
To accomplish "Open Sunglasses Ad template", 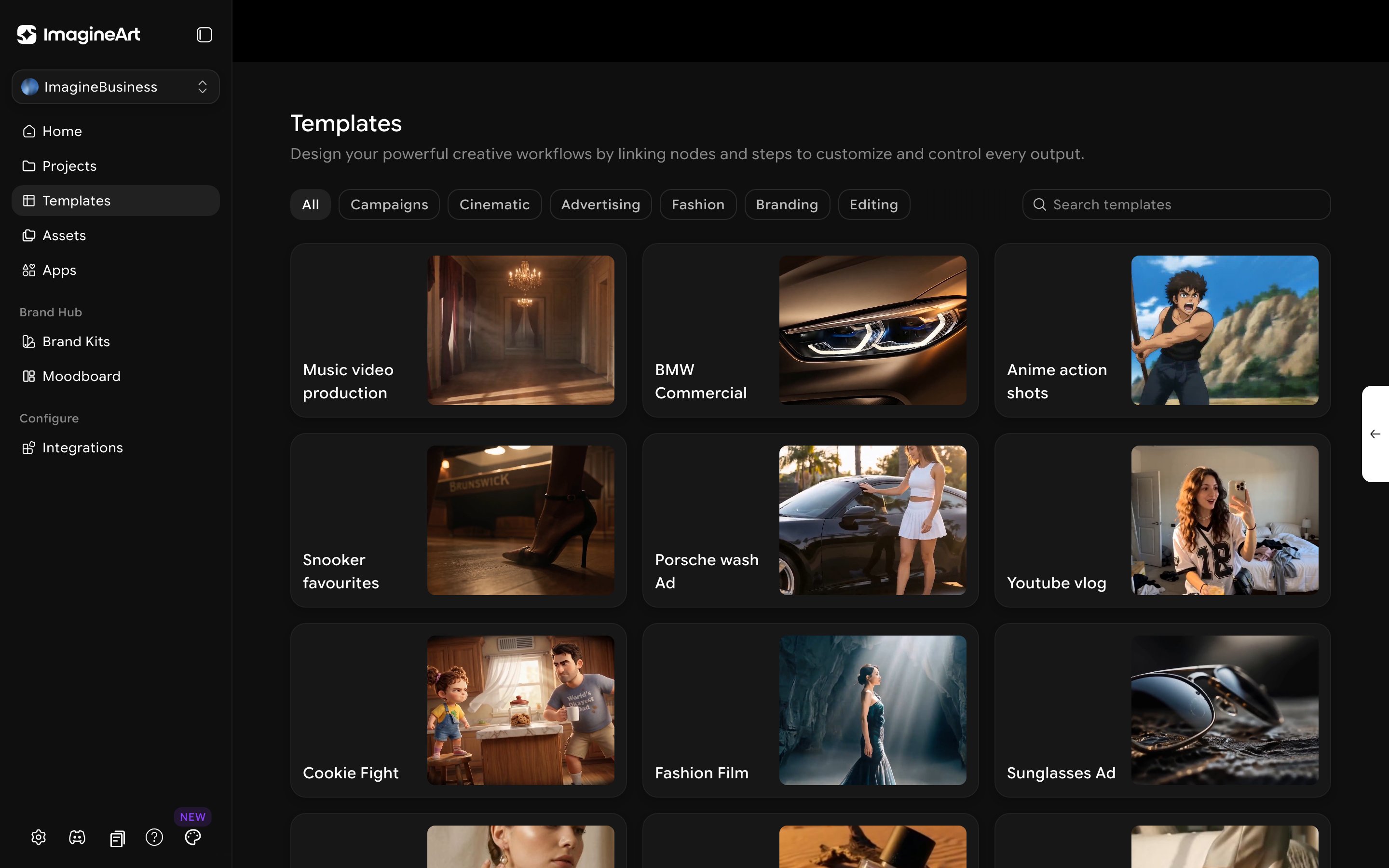I will point(1162,710).
